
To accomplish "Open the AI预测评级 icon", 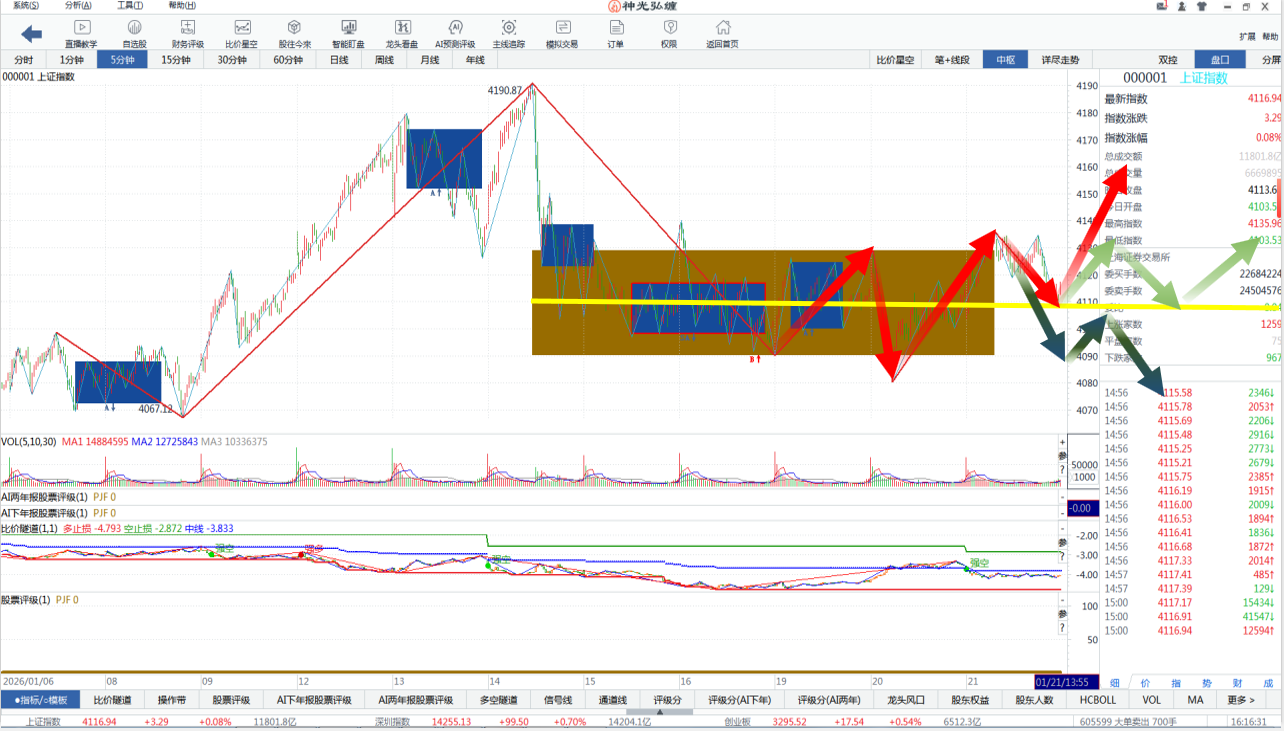I will pos(455,33).
